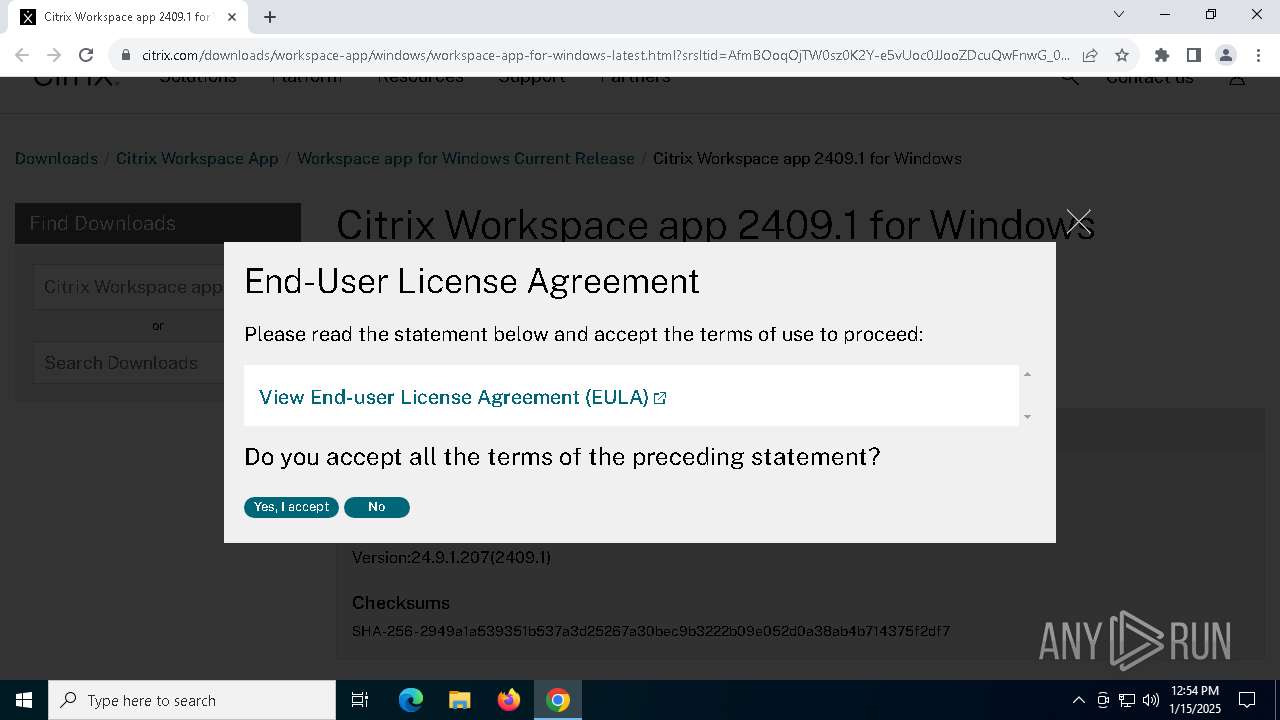1280x720 pixels.
Task: Click Citrix Workspace App breadcrumb
Action: [x=197, y=158]
